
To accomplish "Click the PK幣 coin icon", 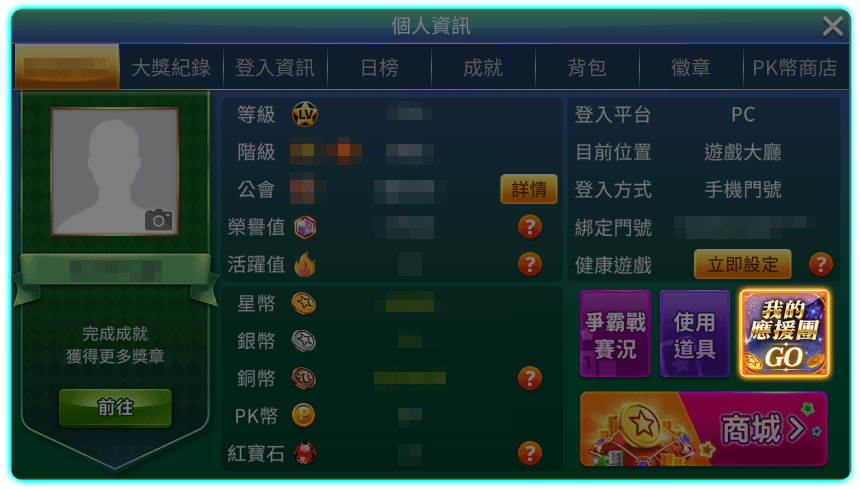I will tap(303, 415).
